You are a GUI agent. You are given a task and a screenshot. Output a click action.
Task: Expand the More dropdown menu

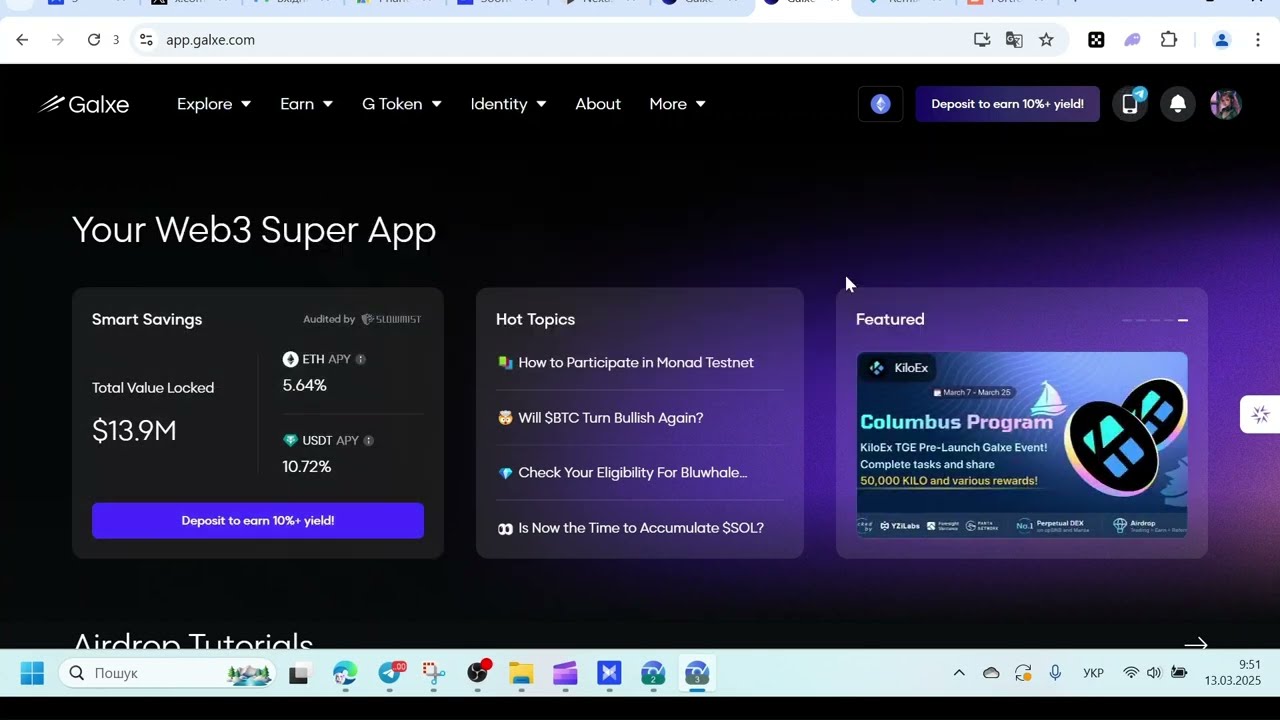(x=678, y=104)
